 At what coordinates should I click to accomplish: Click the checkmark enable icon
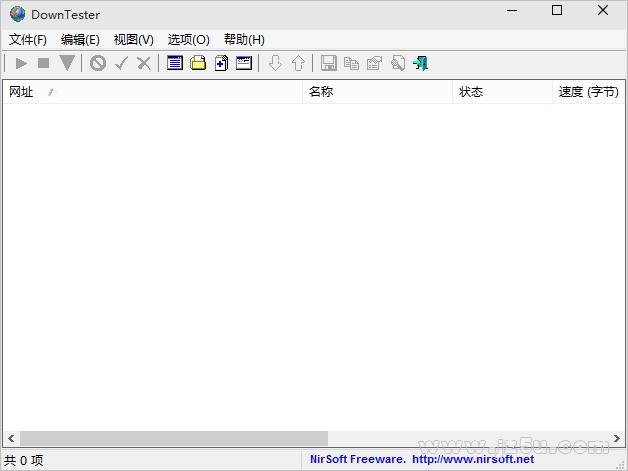(x=121, y=63)
